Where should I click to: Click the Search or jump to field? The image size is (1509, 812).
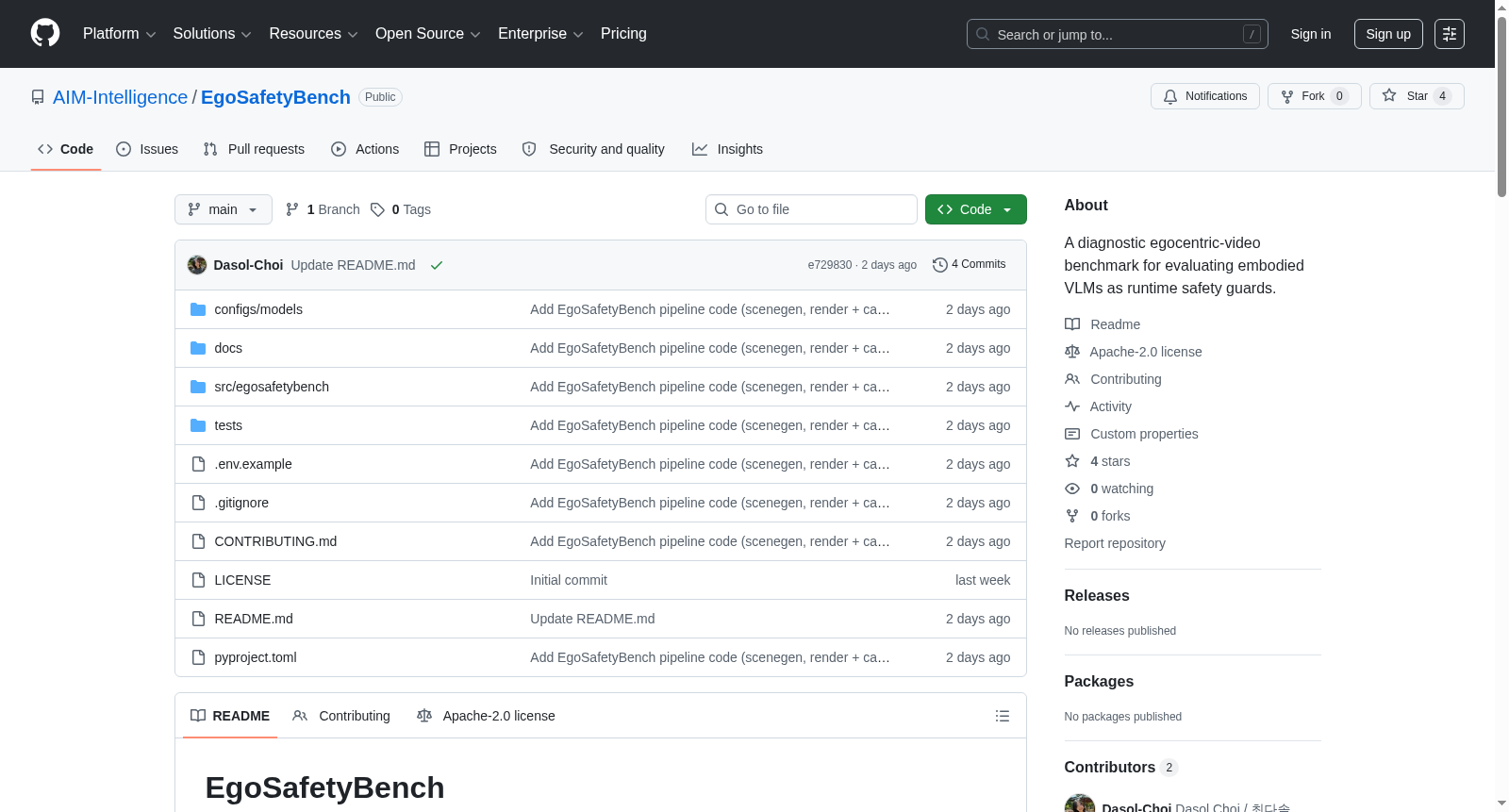tap(1118, 34)
